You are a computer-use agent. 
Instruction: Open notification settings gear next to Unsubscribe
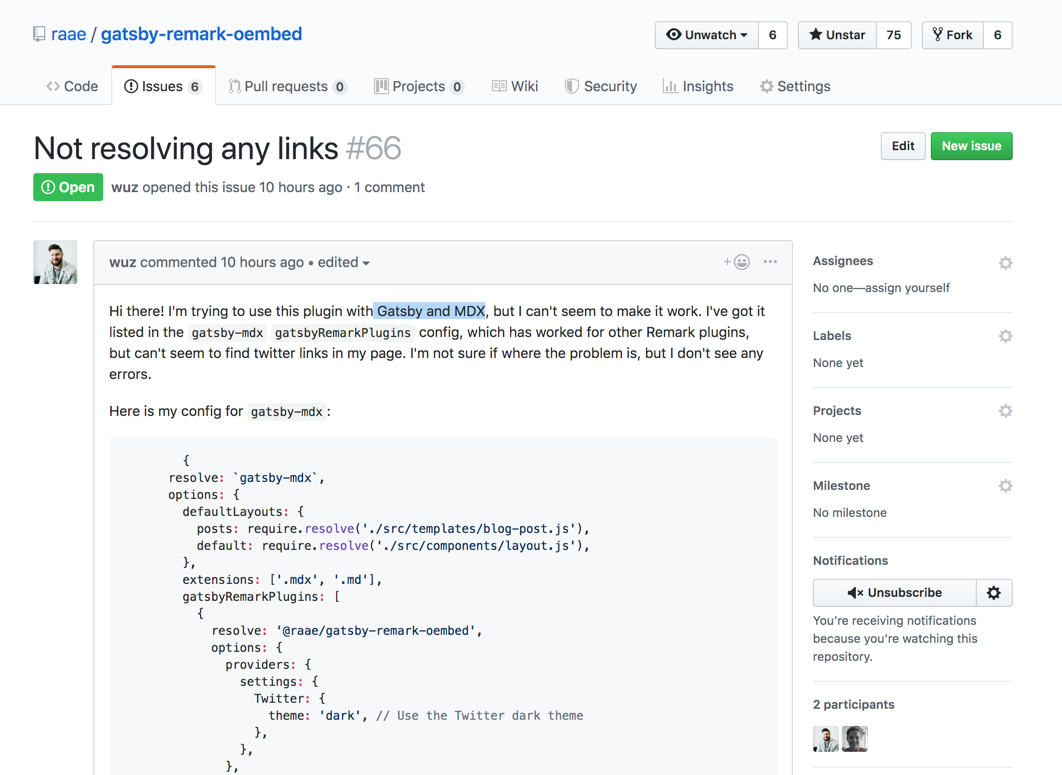(994, 593)
